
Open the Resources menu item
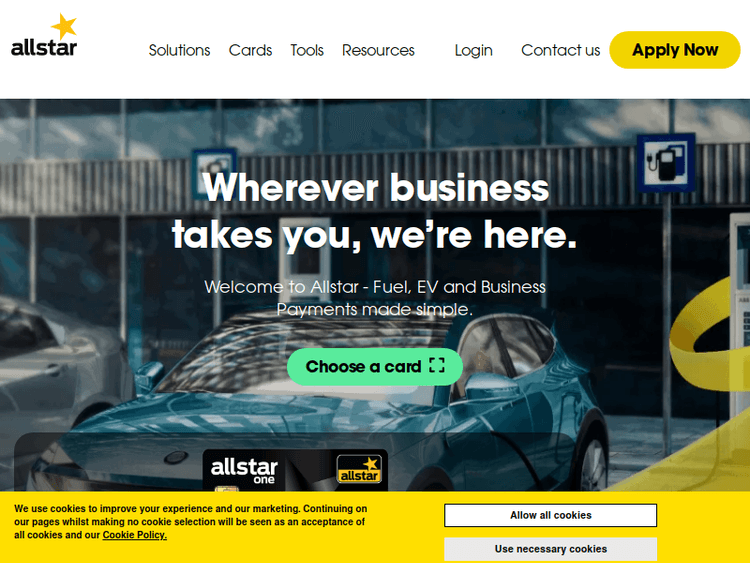coord(378,50)
